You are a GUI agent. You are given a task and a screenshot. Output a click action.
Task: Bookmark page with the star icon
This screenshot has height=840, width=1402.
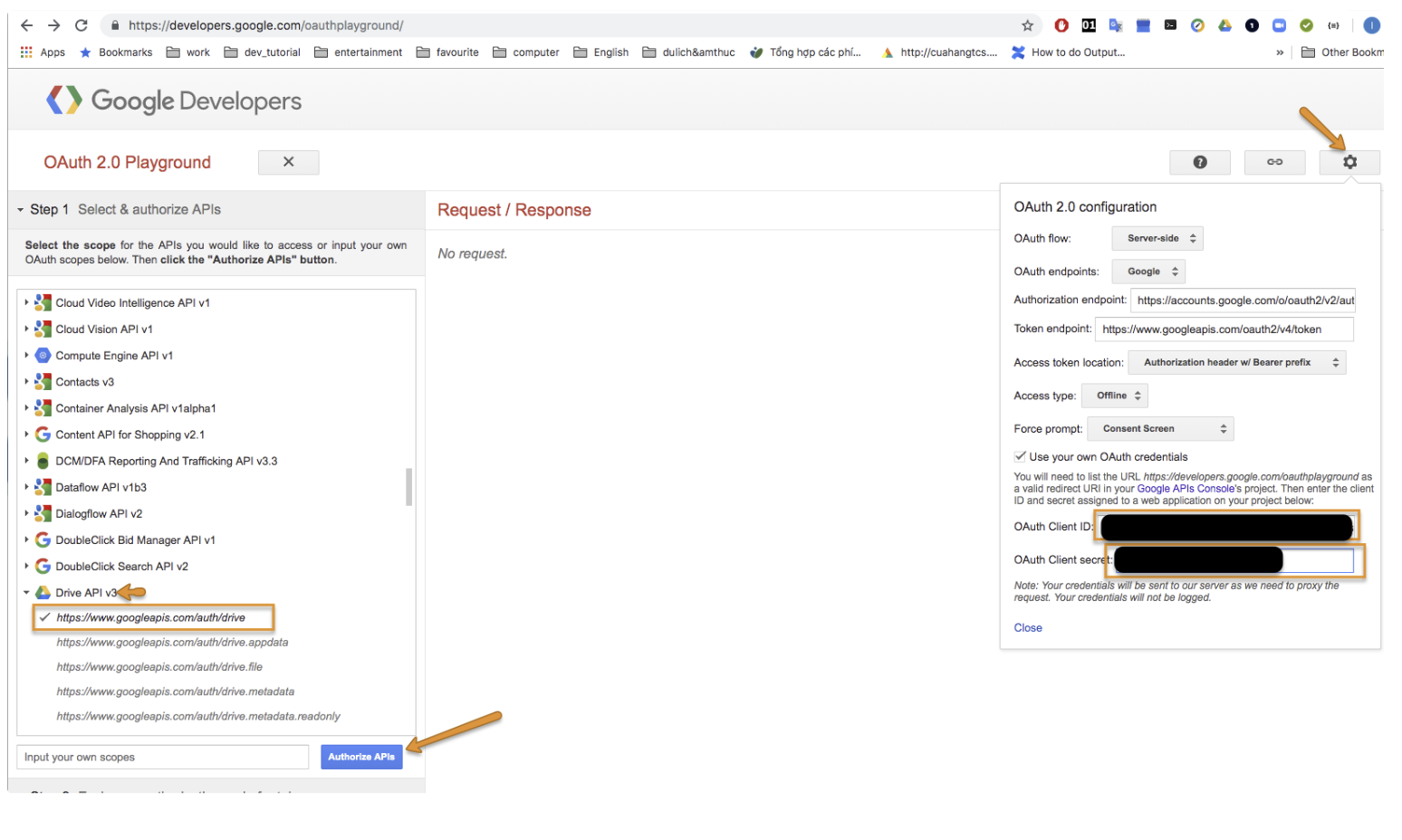coord(1027,25)
